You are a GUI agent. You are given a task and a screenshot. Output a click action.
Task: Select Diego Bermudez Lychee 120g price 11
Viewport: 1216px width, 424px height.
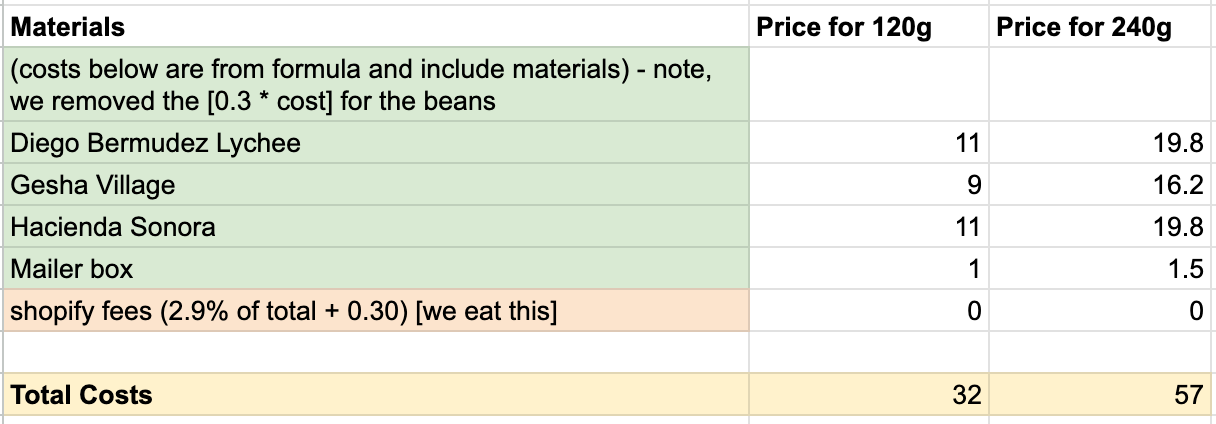click(x=868, y=143)
